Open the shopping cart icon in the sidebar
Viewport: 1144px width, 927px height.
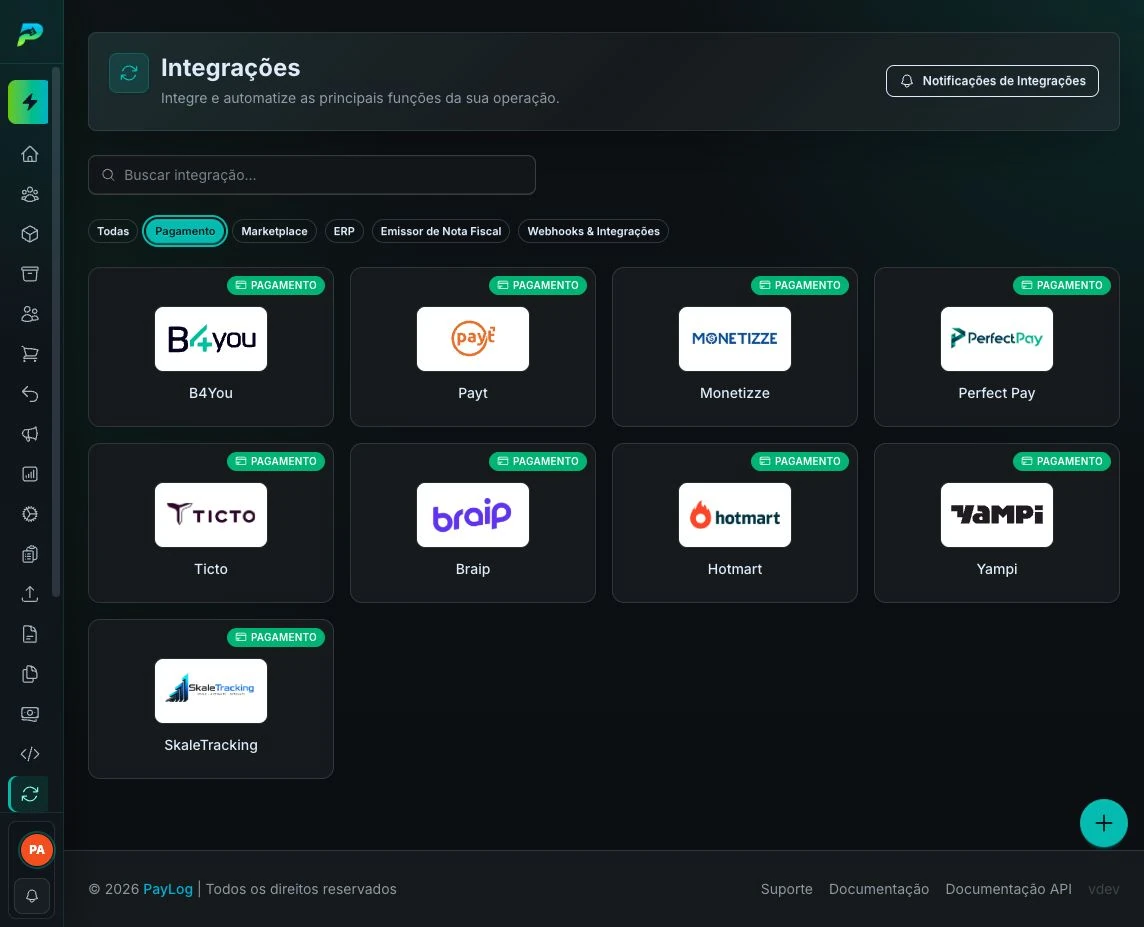(30, 354)
